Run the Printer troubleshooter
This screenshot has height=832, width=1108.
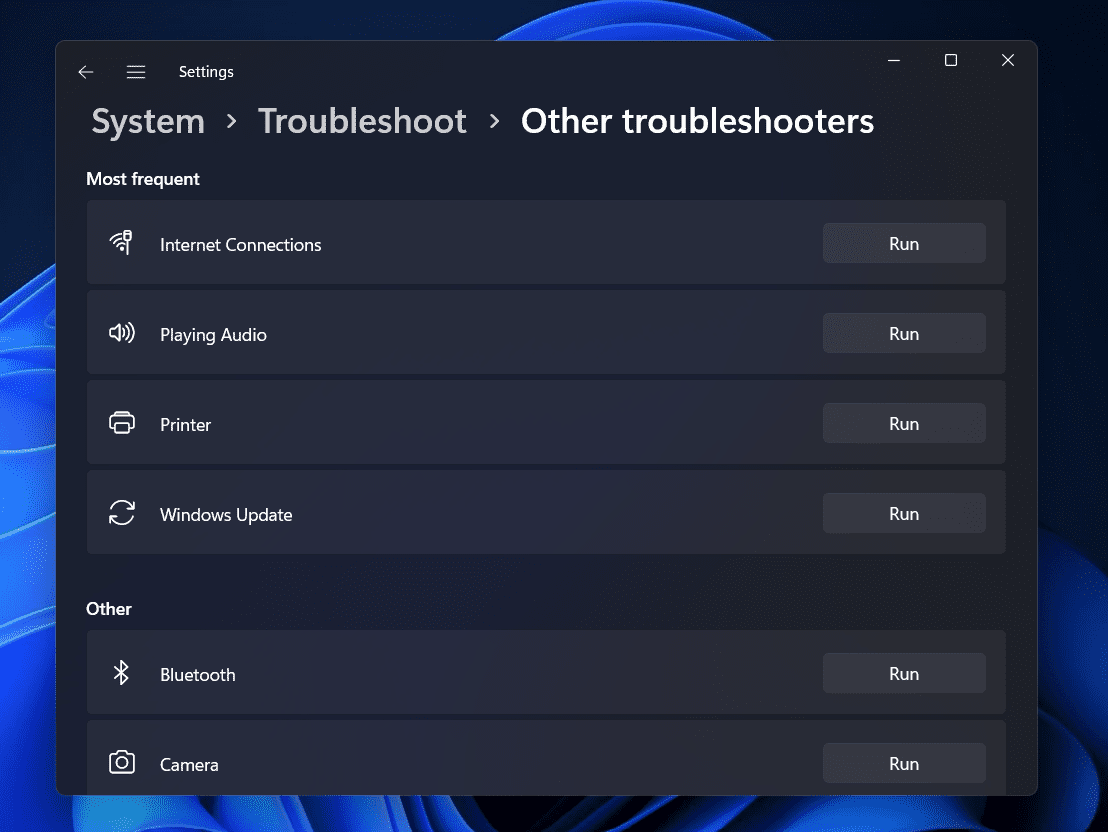click(904, 423)
